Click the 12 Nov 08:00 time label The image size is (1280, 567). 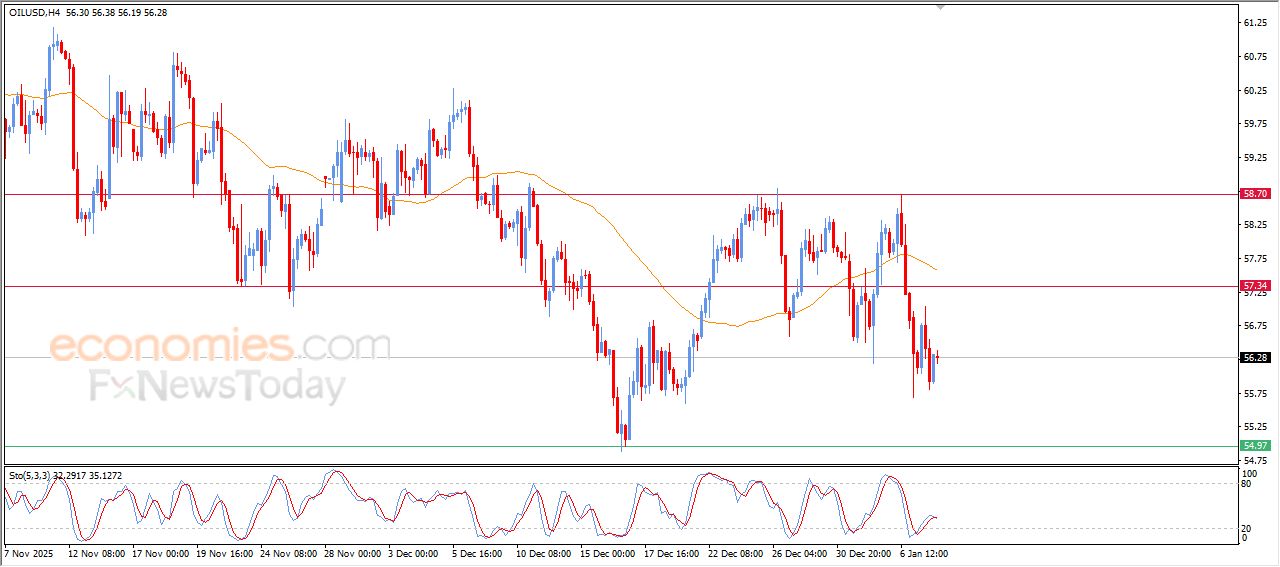(97, 553)
